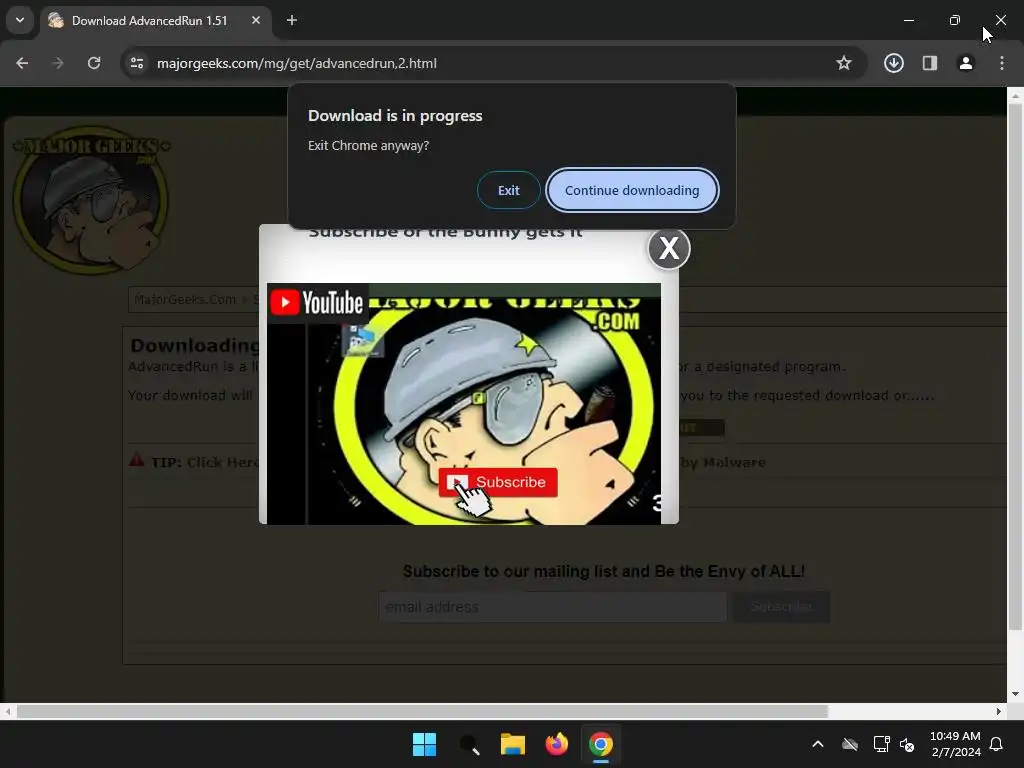Open a new tab with plus button
1024x768 pixels.
(292, 20)
